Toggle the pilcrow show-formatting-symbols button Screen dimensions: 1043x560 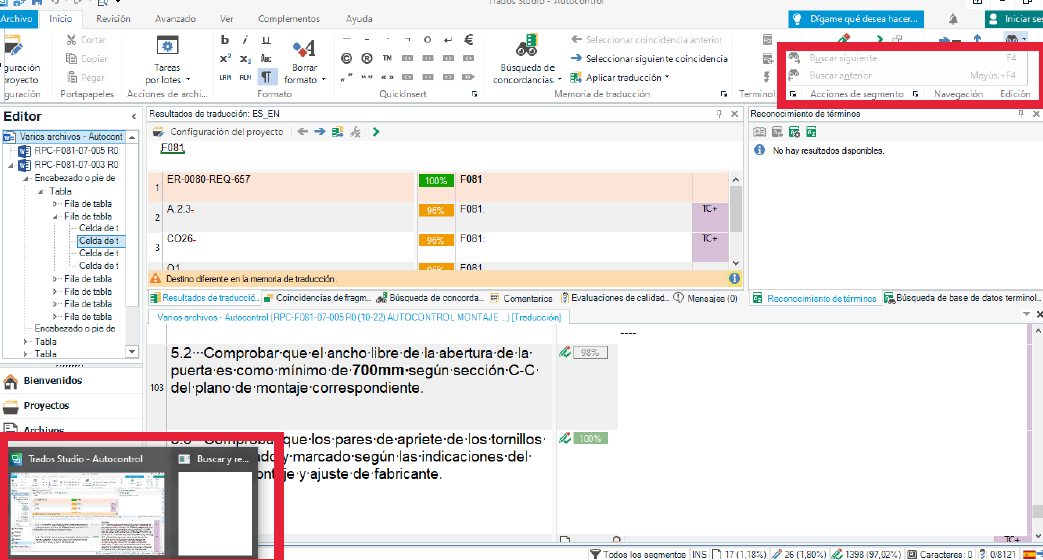[266, 77]
